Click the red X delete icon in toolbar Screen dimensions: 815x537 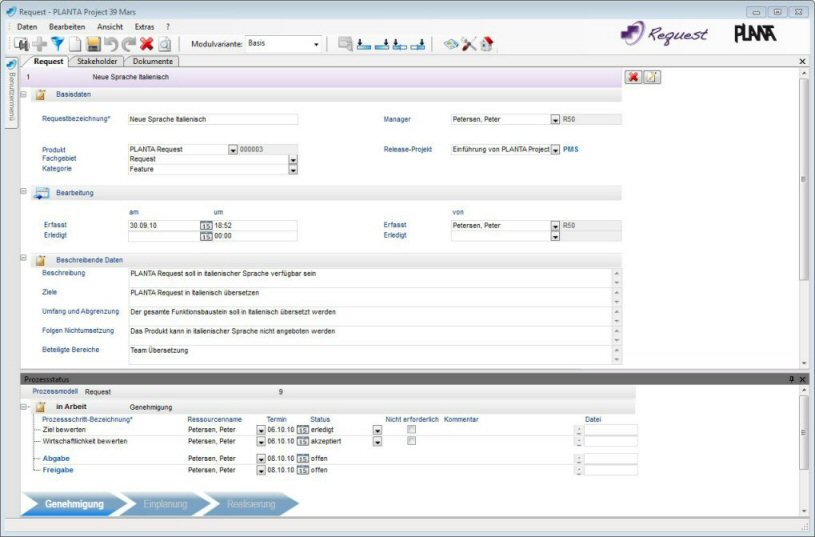[147, 44]
